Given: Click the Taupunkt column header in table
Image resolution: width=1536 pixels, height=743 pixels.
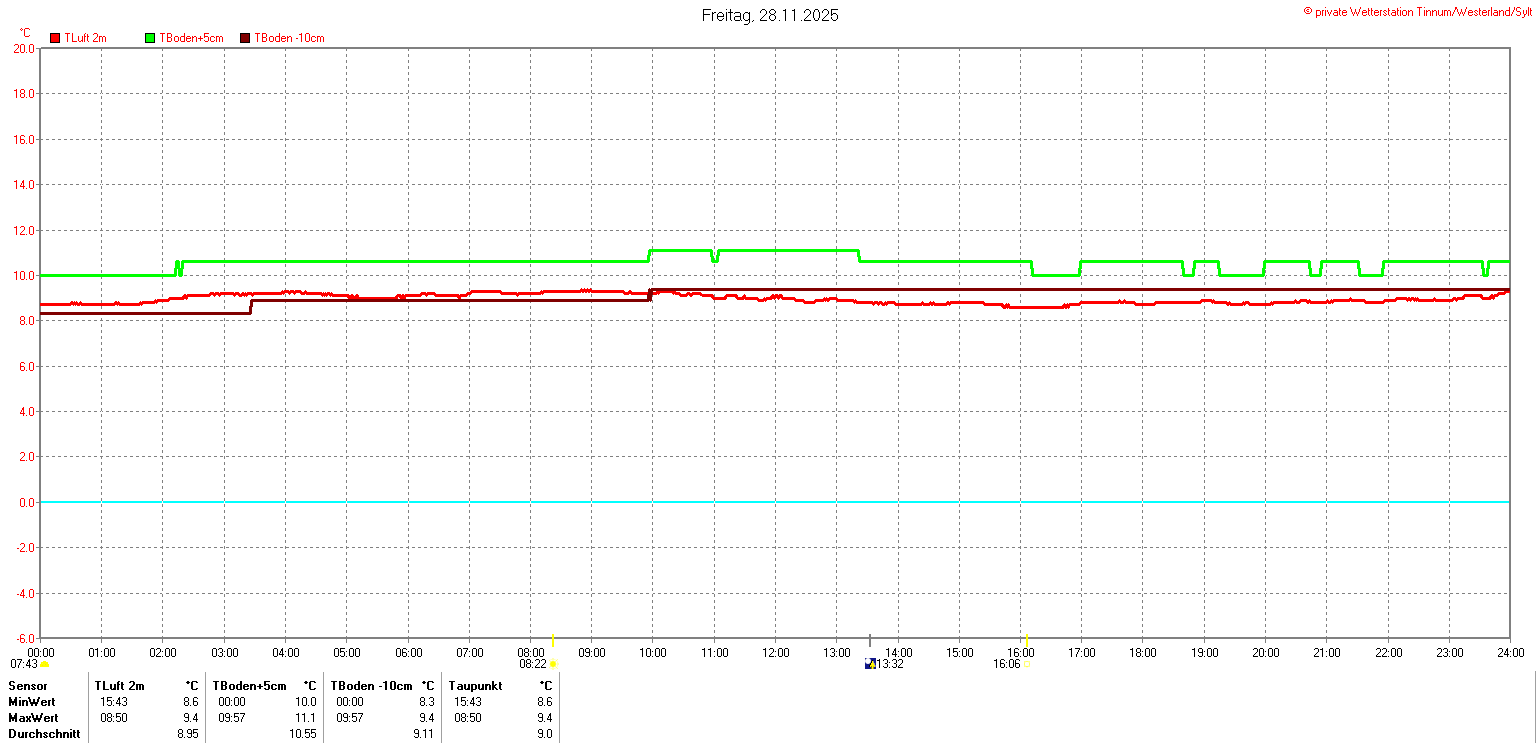Looking at the screenshot, I should (476, 686).
